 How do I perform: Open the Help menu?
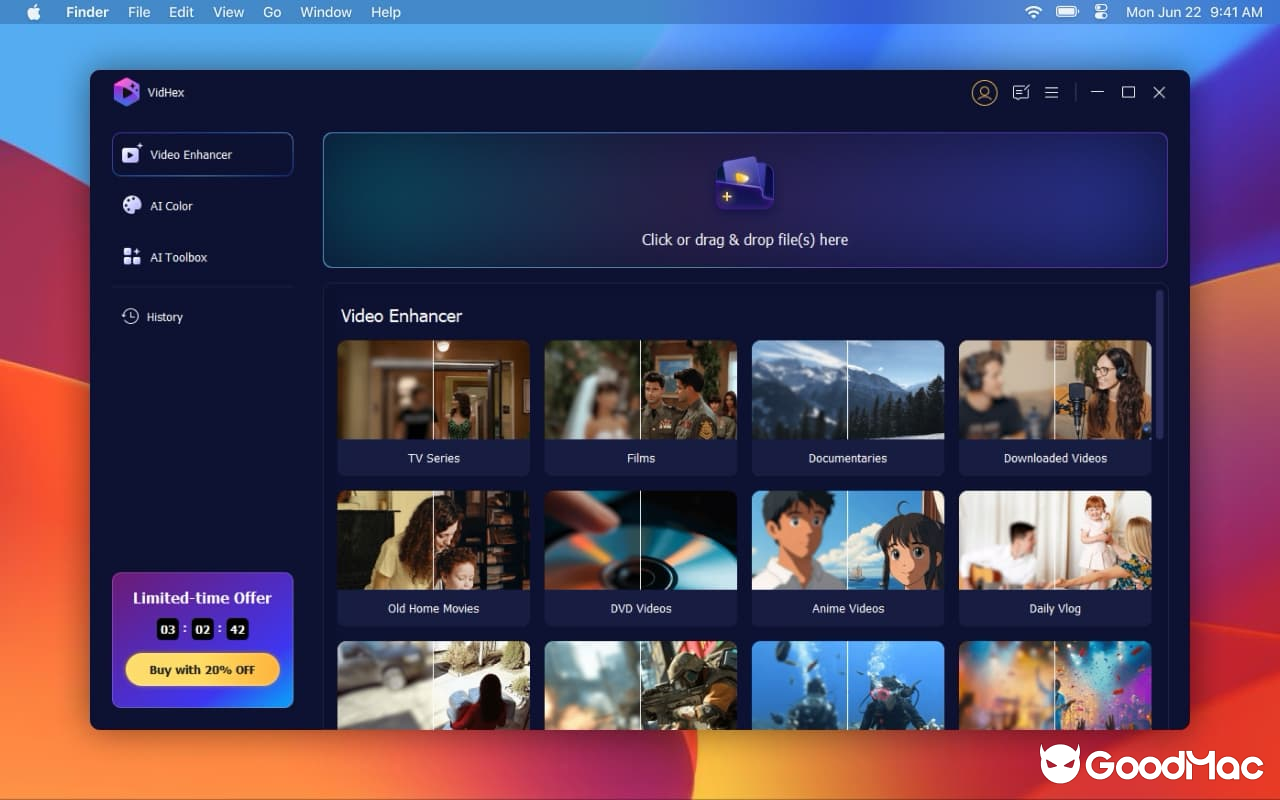coord(385,12)
